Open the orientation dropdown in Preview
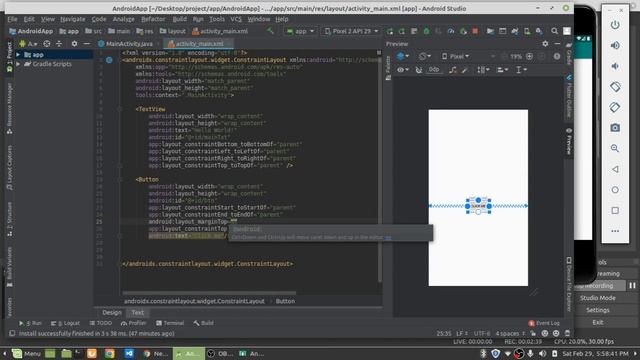This screenshot has width=640, height=360. point(424,56)
